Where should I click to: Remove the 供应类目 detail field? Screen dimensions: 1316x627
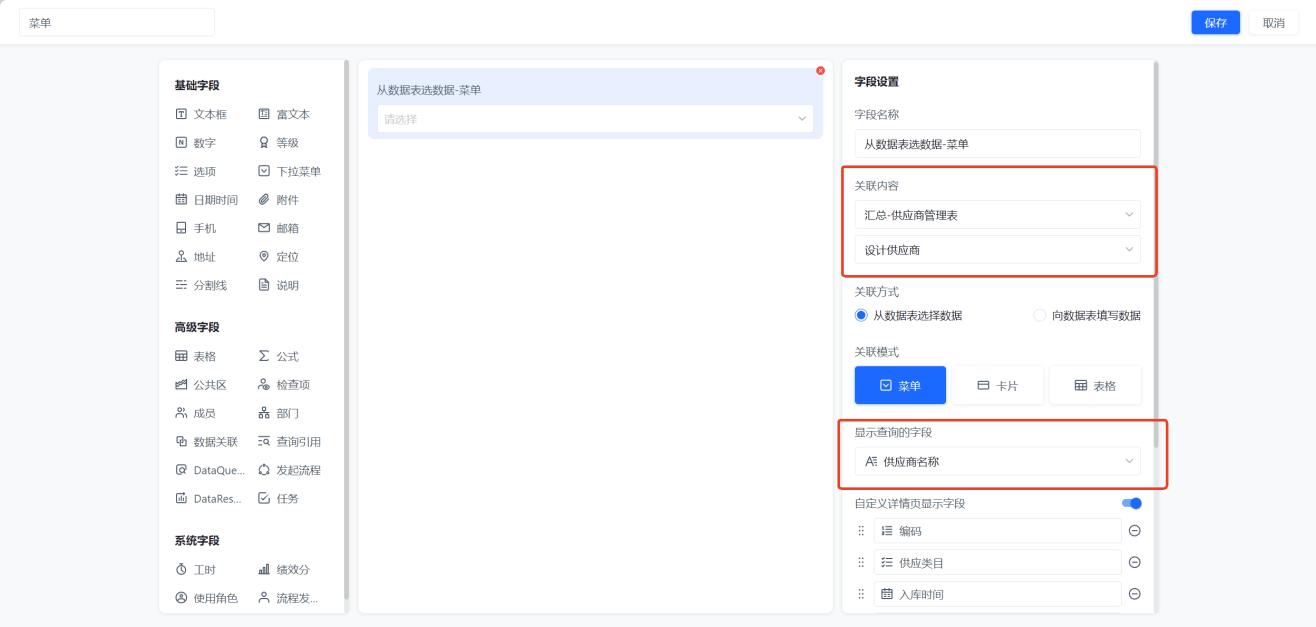point(1134,562)
